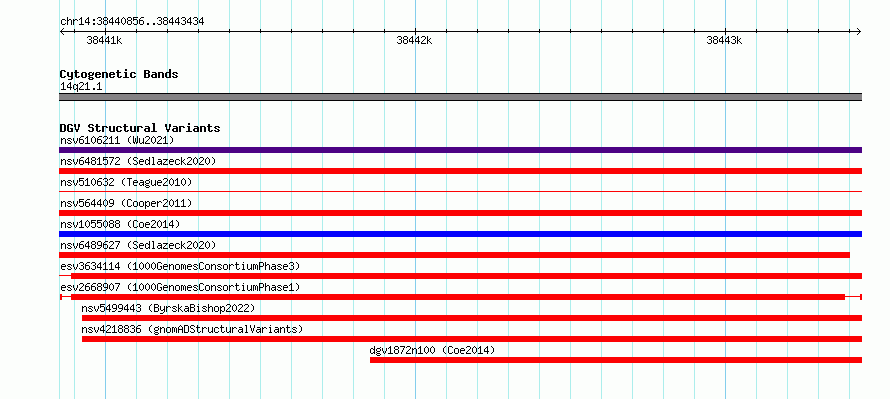Click the chr14:38440856..38443434 coordinates label
Image resolution: width=890 pixels, height=399 pixels.
[132, 22]
